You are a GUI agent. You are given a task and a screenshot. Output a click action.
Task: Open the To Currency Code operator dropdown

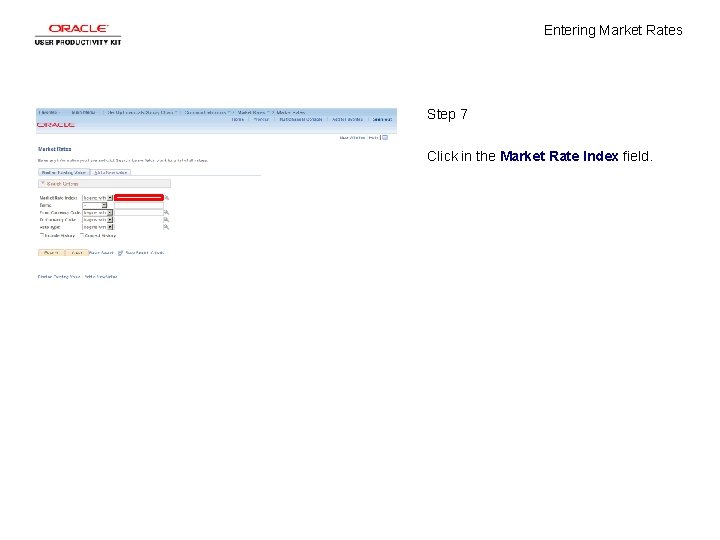coord(98,220)
